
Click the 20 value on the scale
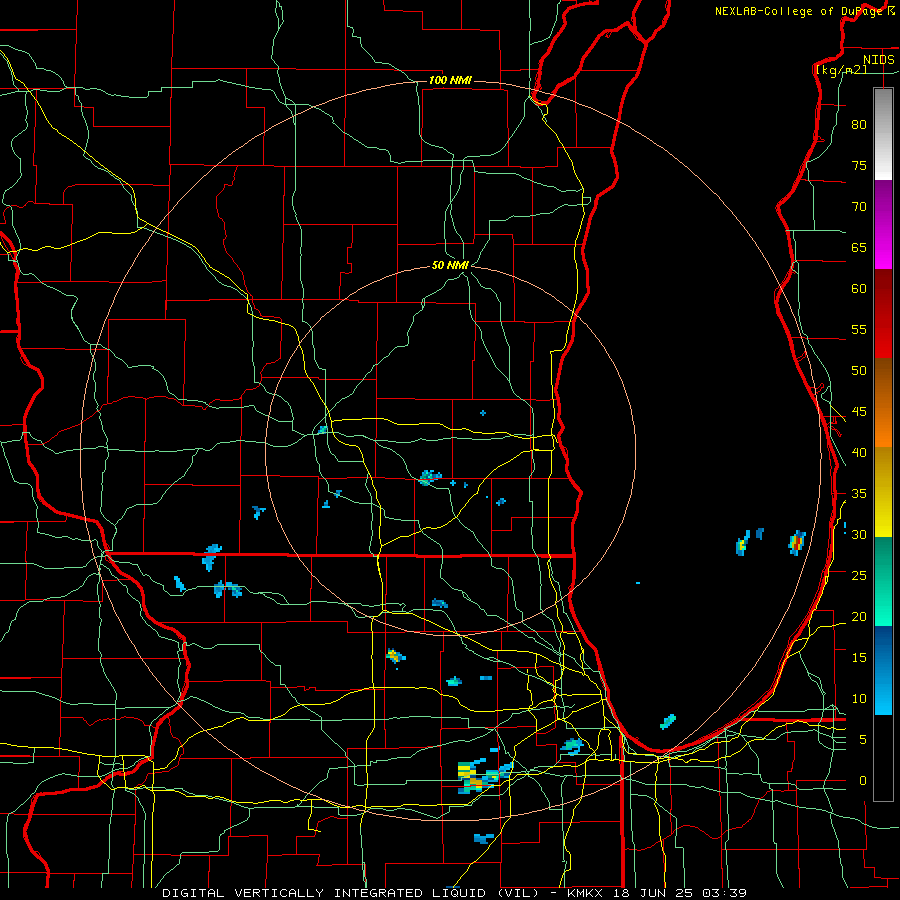pos(859,617)
